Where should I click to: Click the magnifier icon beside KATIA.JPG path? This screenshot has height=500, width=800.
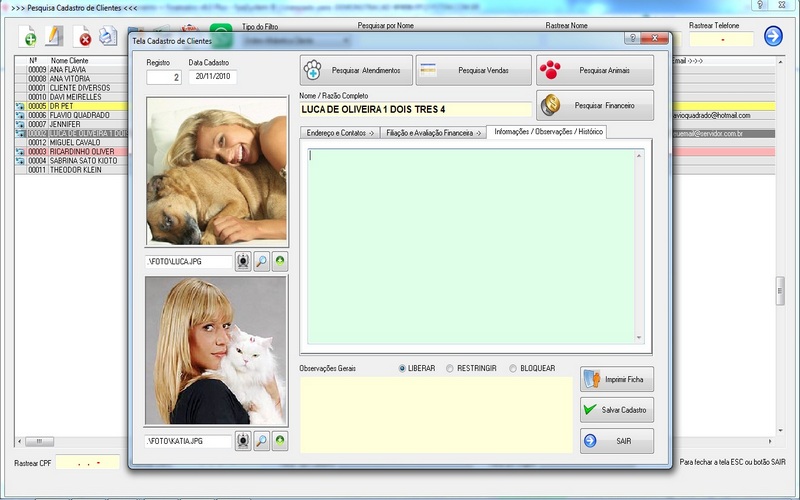262,441
